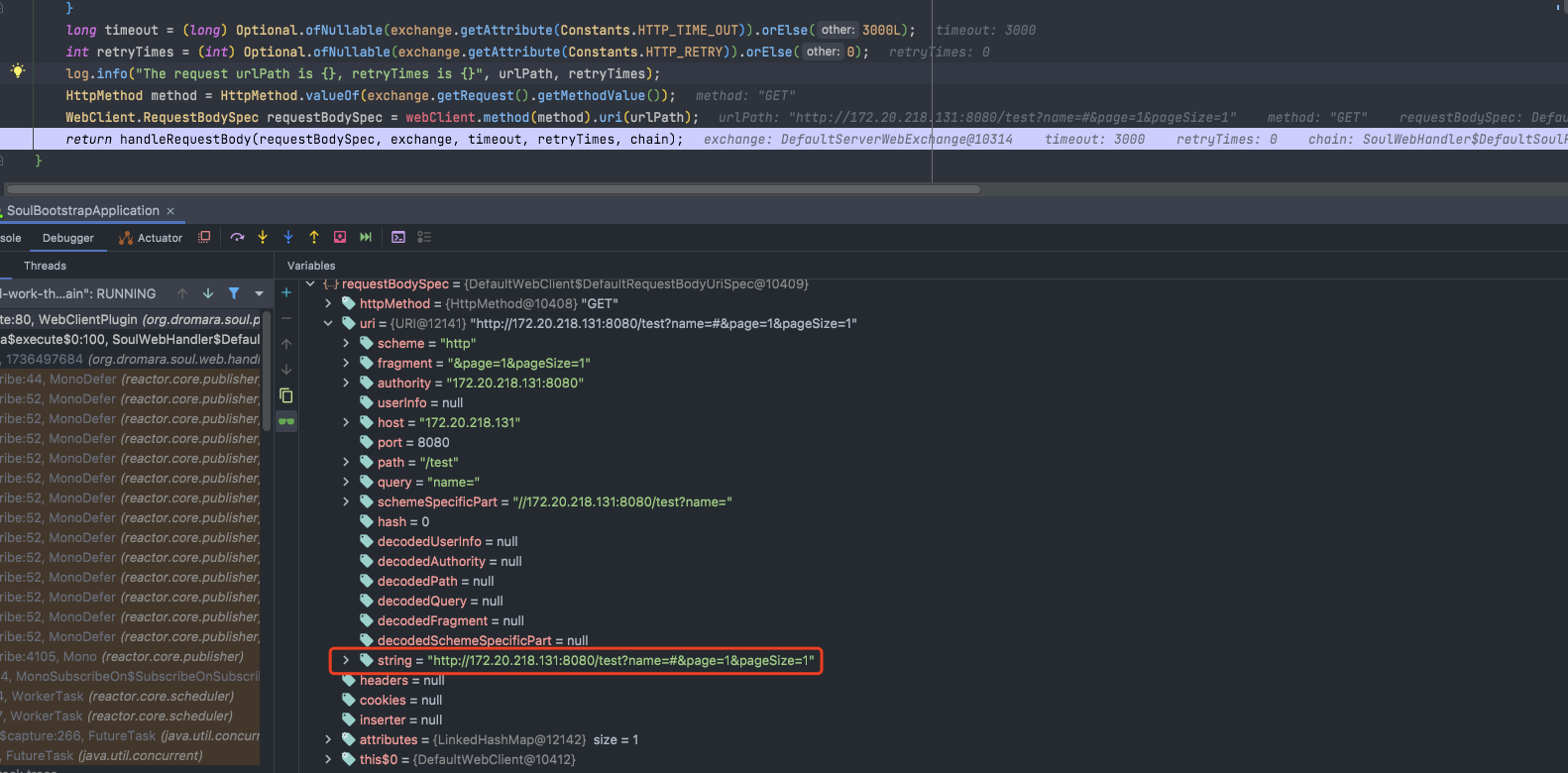Select the decodedUserInfo = null row
Screen dimensions: 1568x773
tap(438, 541)
